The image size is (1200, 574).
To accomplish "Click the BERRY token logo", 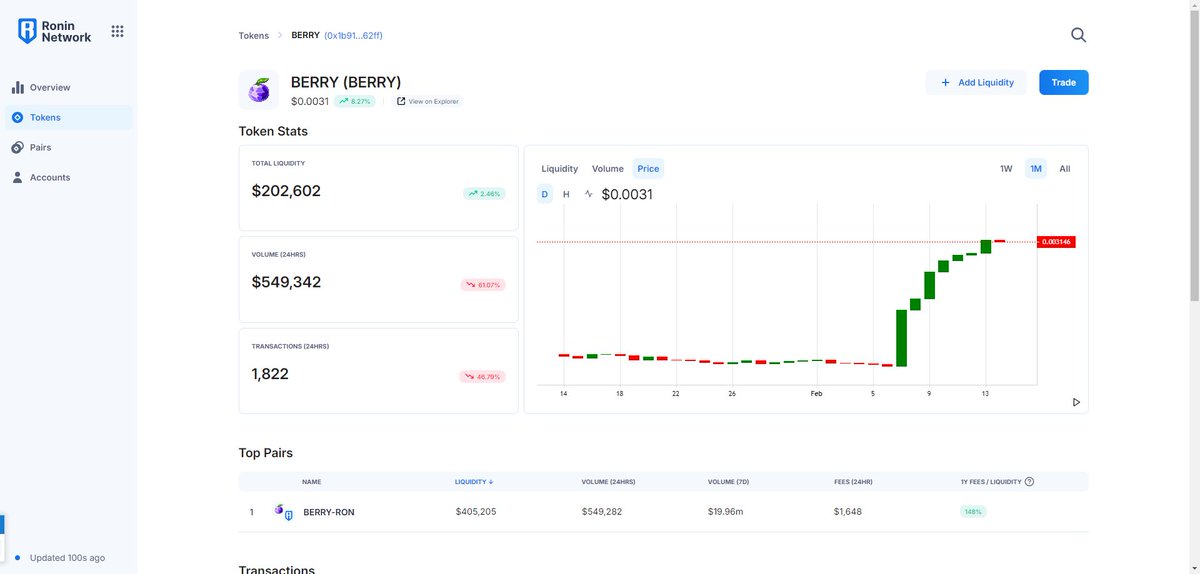I will coord(258,90).
